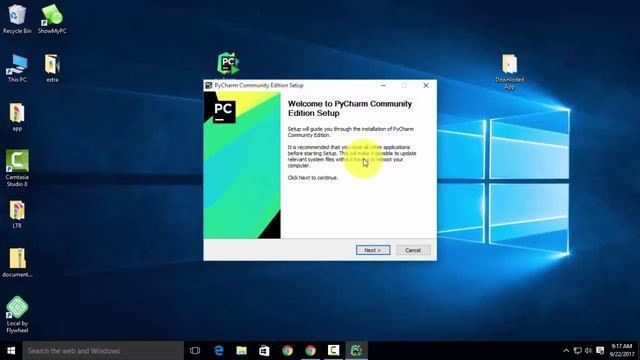The height and width of the screenshot is (360, 640).
Task: Close the PyCharm setup window
Action: [426, 85]
